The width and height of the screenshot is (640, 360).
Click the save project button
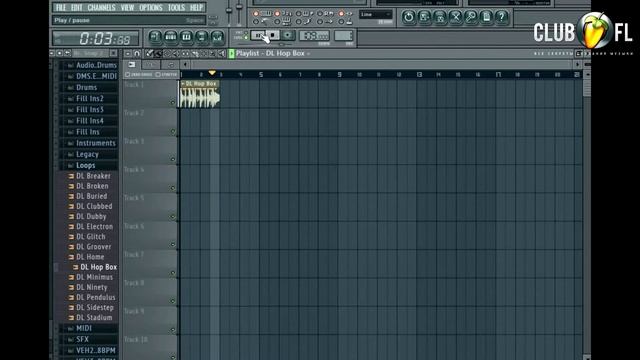(424, 17)
